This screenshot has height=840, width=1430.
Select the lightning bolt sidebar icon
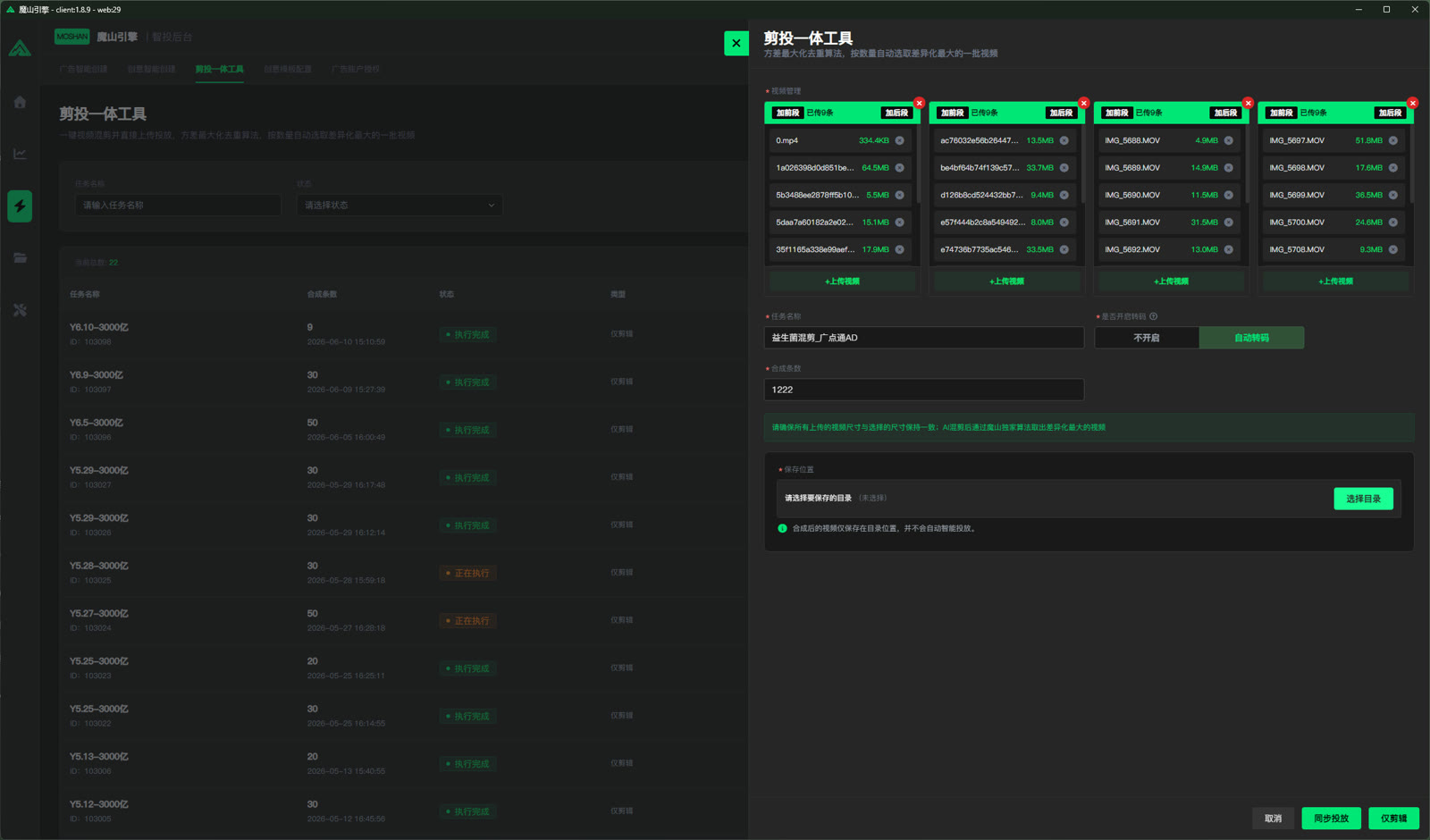tap(20, 206)
